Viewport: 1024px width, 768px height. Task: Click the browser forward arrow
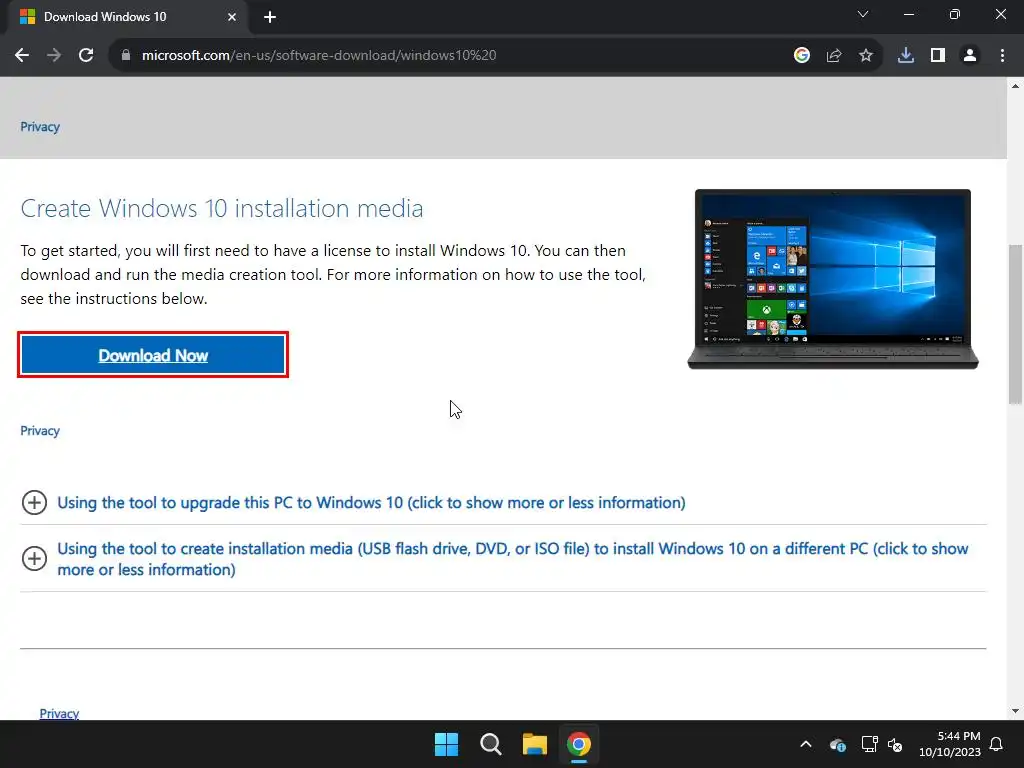point(54,56)
